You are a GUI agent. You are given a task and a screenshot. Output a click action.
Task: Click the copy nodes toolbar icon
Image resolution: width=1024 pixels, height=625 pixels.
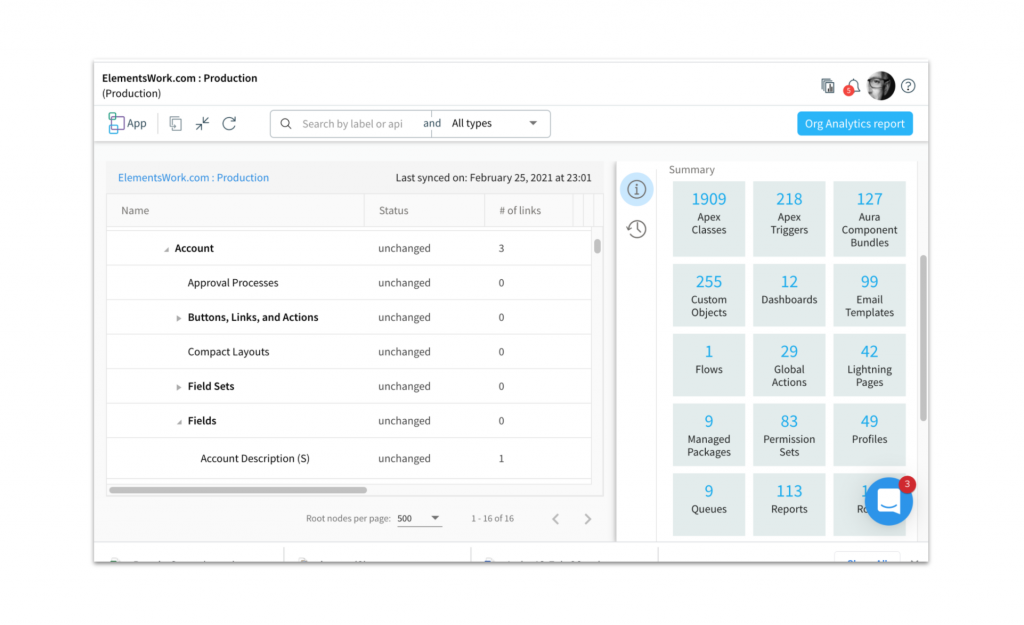click(175, 124)
